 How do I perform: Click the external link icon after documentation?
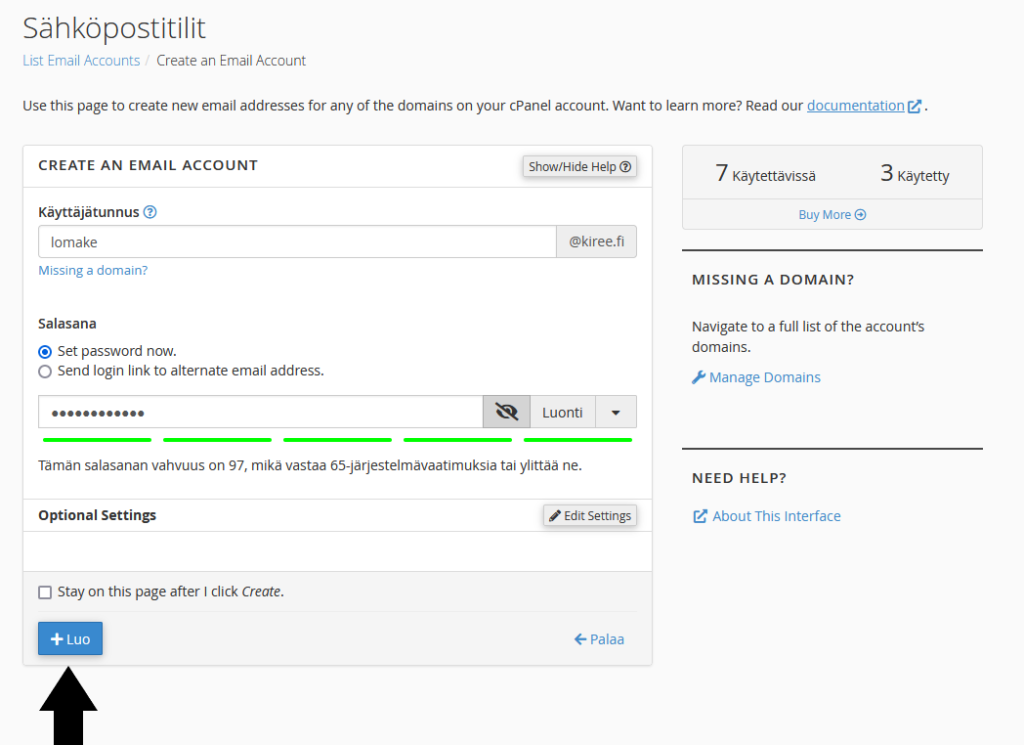pyautogui.click(x=914, y=106)
